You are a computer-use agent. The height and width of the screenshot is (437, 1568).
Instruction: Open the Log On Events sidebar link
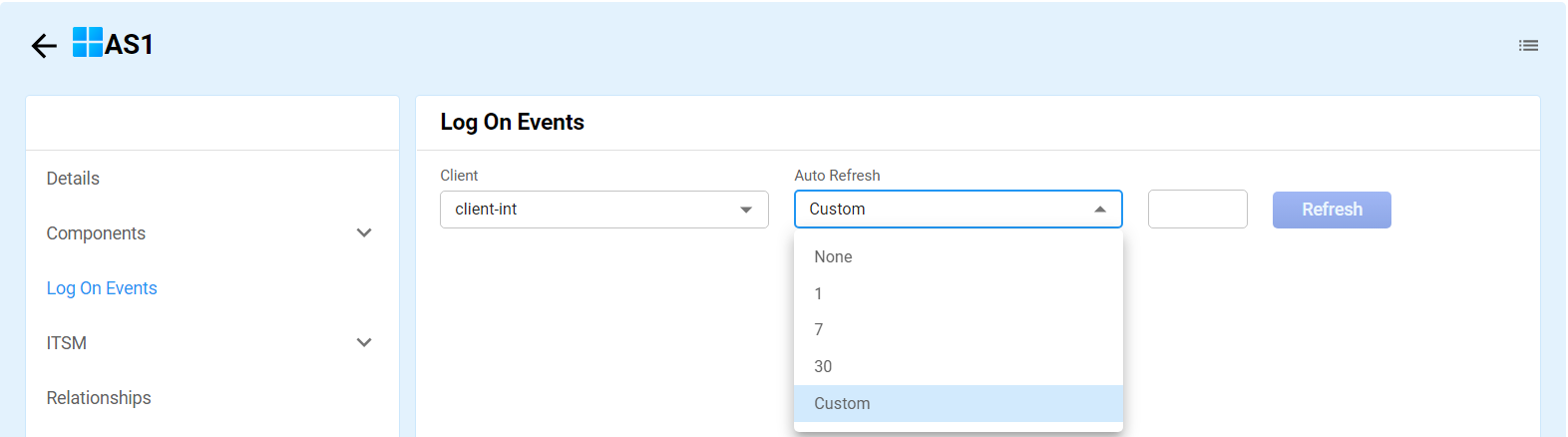[x=102, y=288]
